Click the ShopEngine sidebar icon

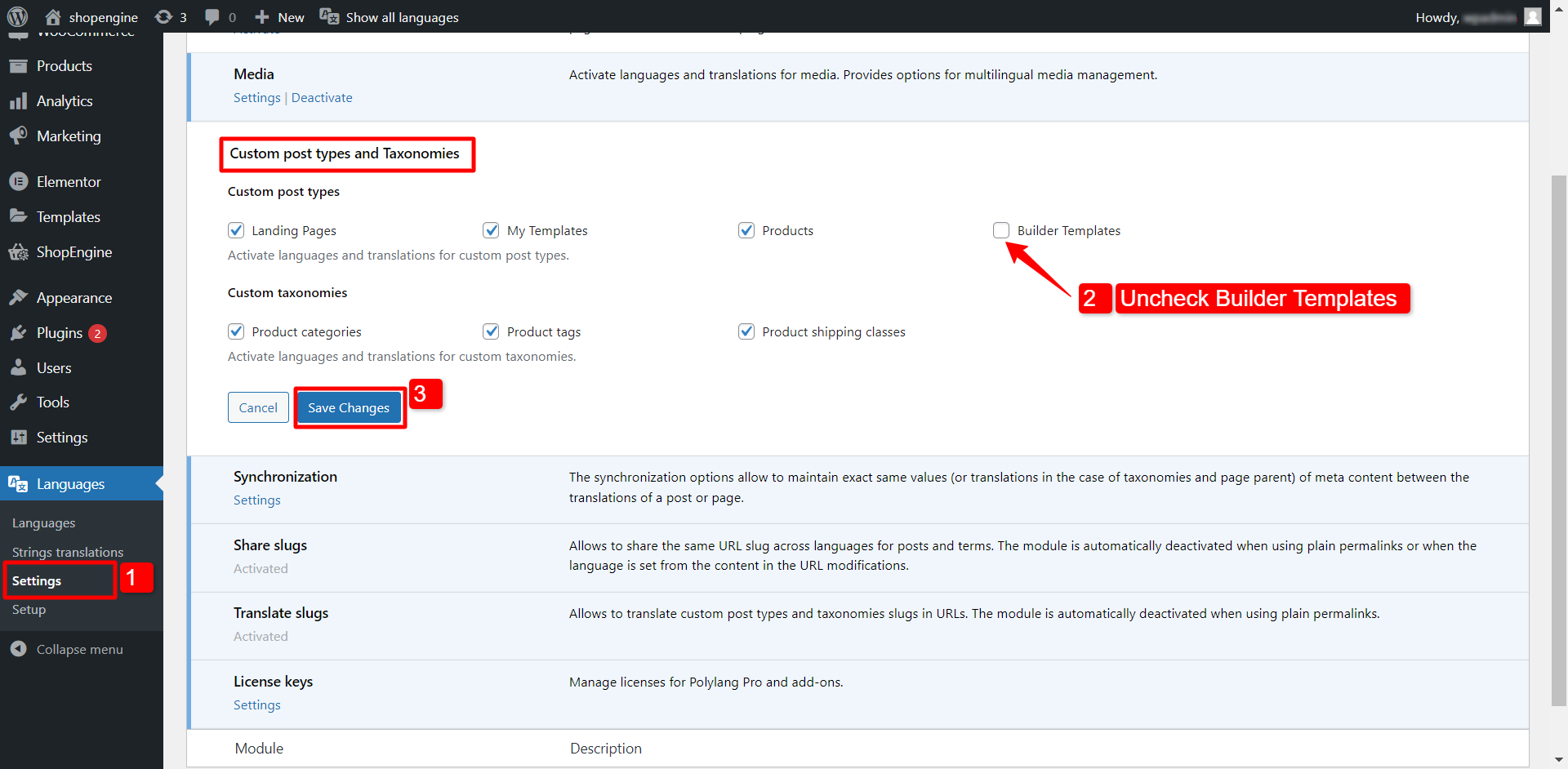pyautogui.click(x=18, y=252)
